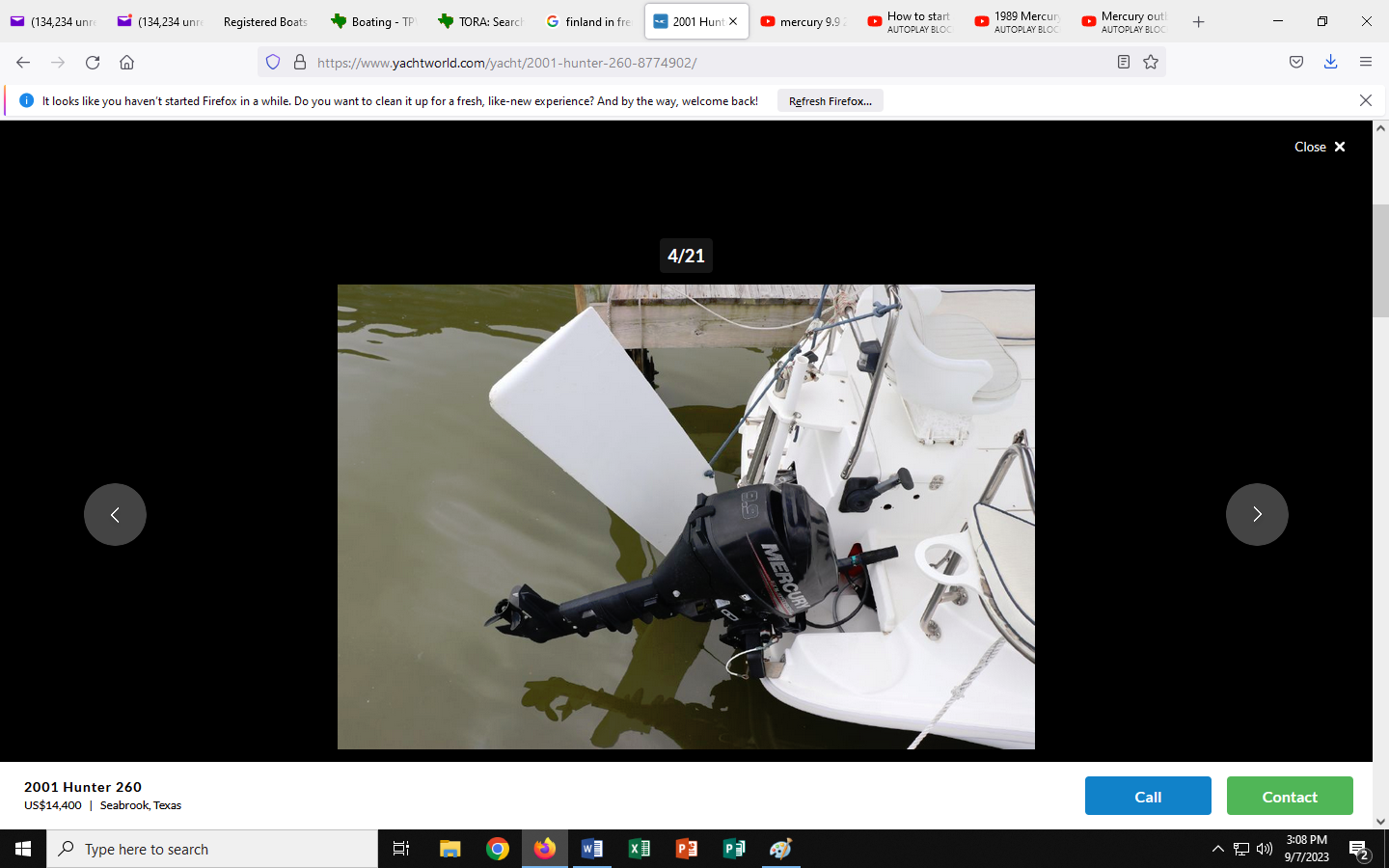Switch to the Boating - TP tab

(x=373, y=21)
